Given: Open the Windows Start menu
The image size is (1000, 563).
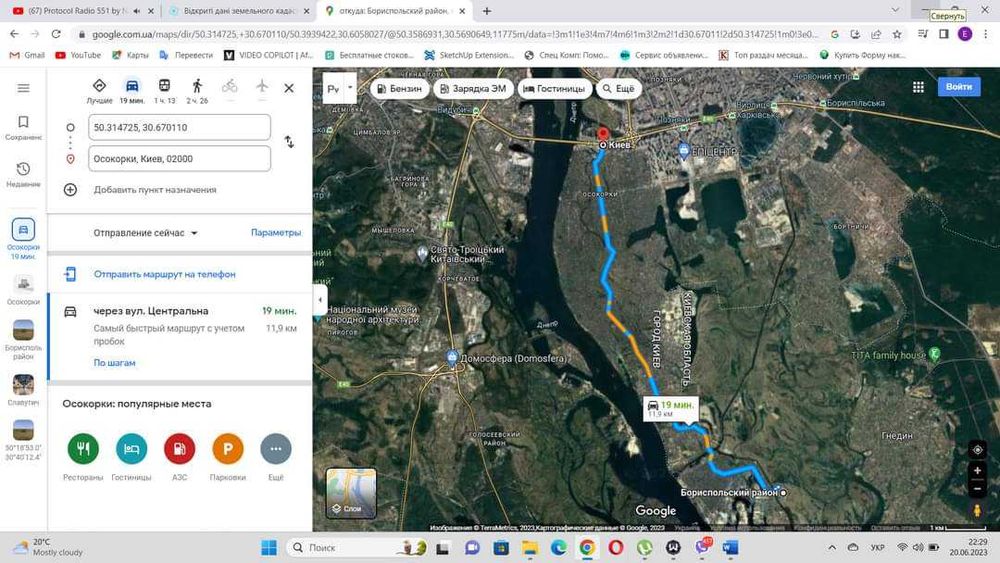Looking at the screenshot, I should click(269, 548).
